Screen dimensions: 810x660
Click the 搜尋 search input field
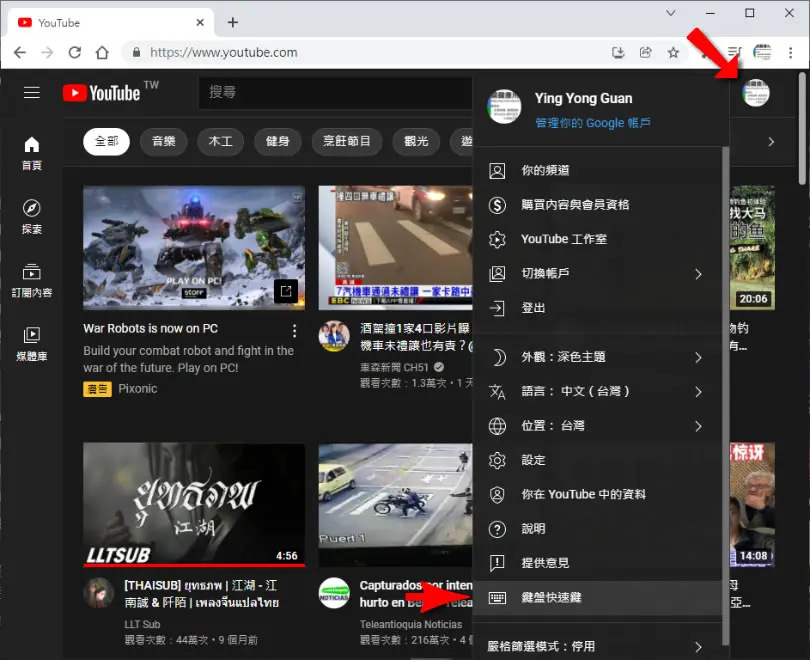[x=335, y=92]
